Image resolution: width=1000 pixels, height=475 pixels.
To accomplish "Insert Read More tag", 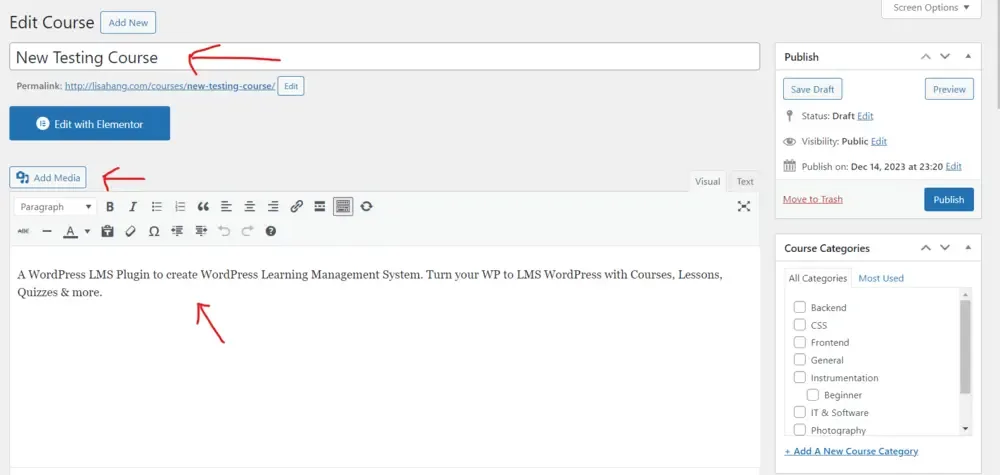I will click(320, 207).
